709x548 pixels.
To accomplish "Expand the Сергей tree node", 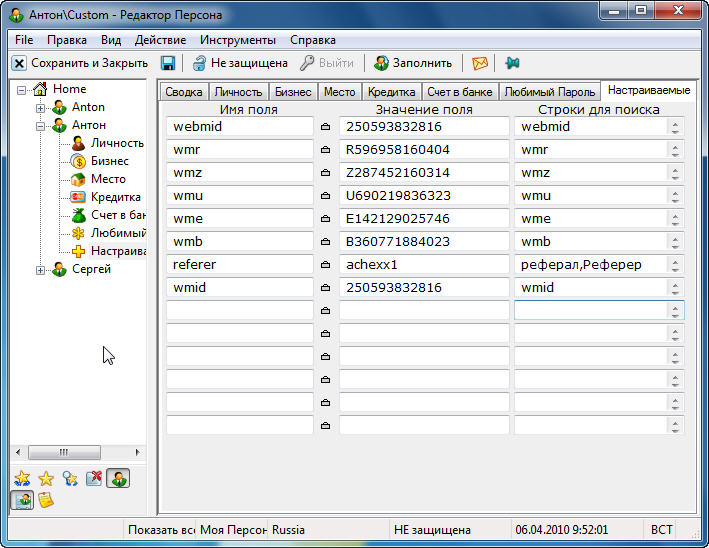I will point(40,270).
